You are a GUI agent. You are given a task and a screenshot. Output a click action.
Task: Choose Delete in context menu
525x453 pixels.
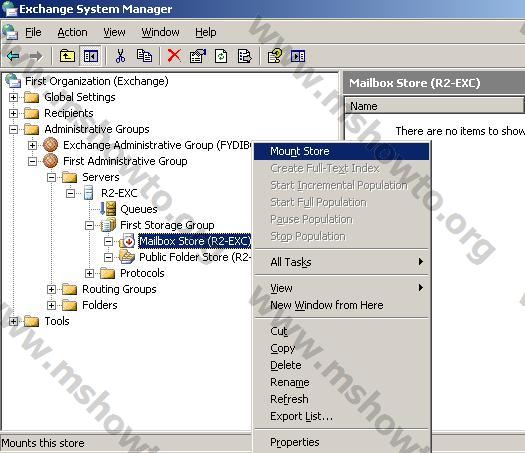(341, 365)
